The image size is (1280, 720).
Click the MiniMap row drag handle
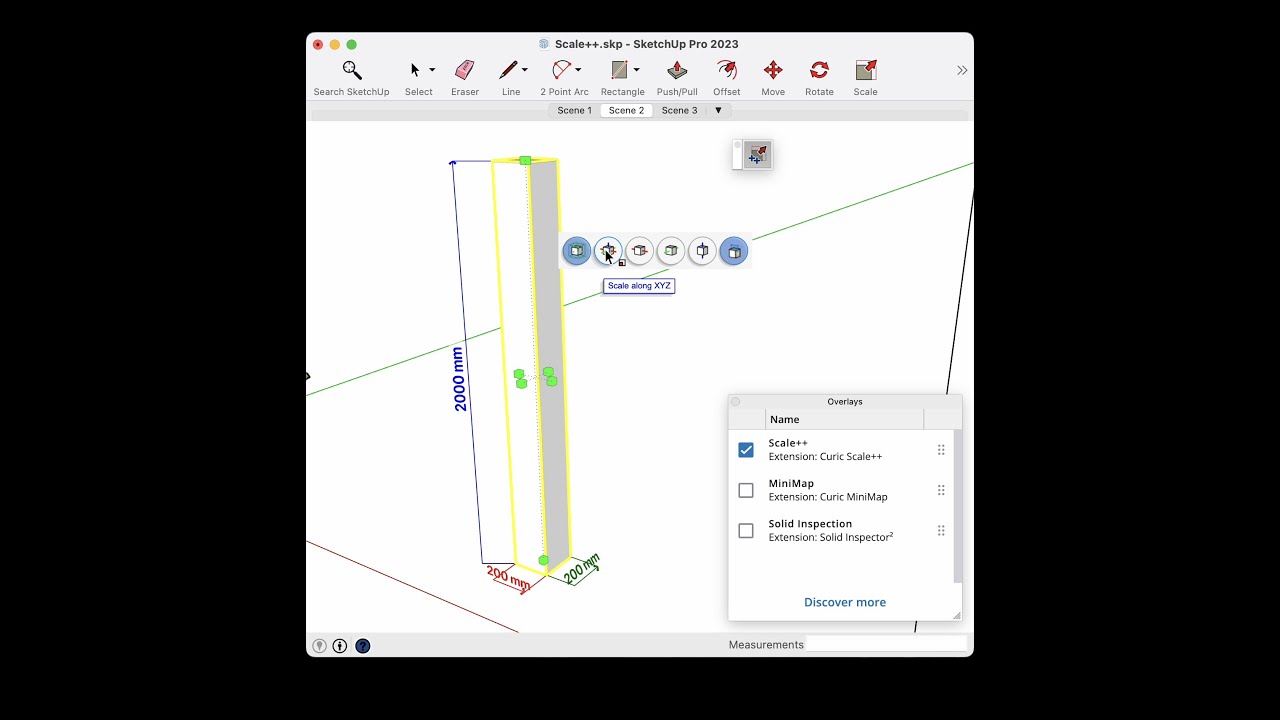(x=941, y=490)
